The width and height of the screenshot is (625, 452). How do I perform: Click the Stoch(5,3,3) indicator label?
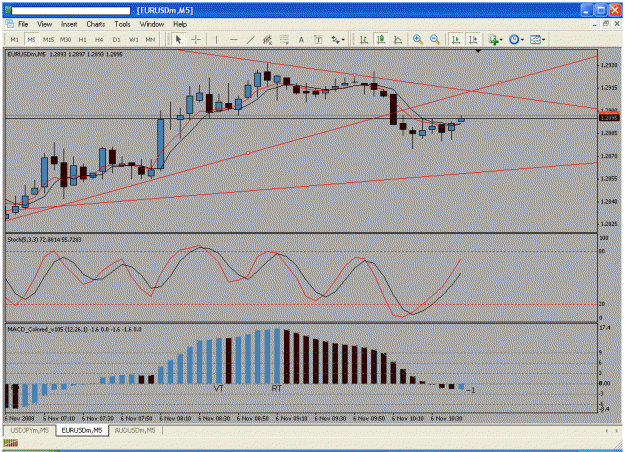coord(44,240)
